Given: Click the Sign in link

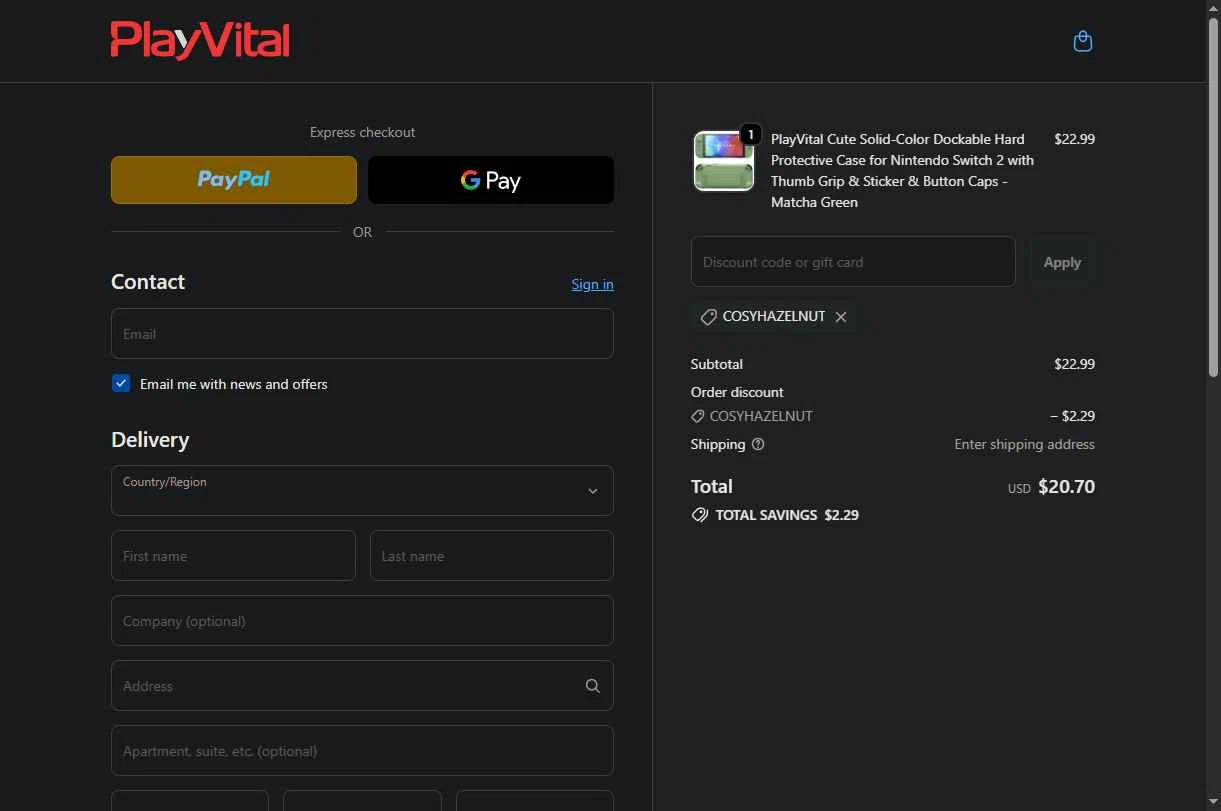Looking at the screenshot, I should point(593,284).
